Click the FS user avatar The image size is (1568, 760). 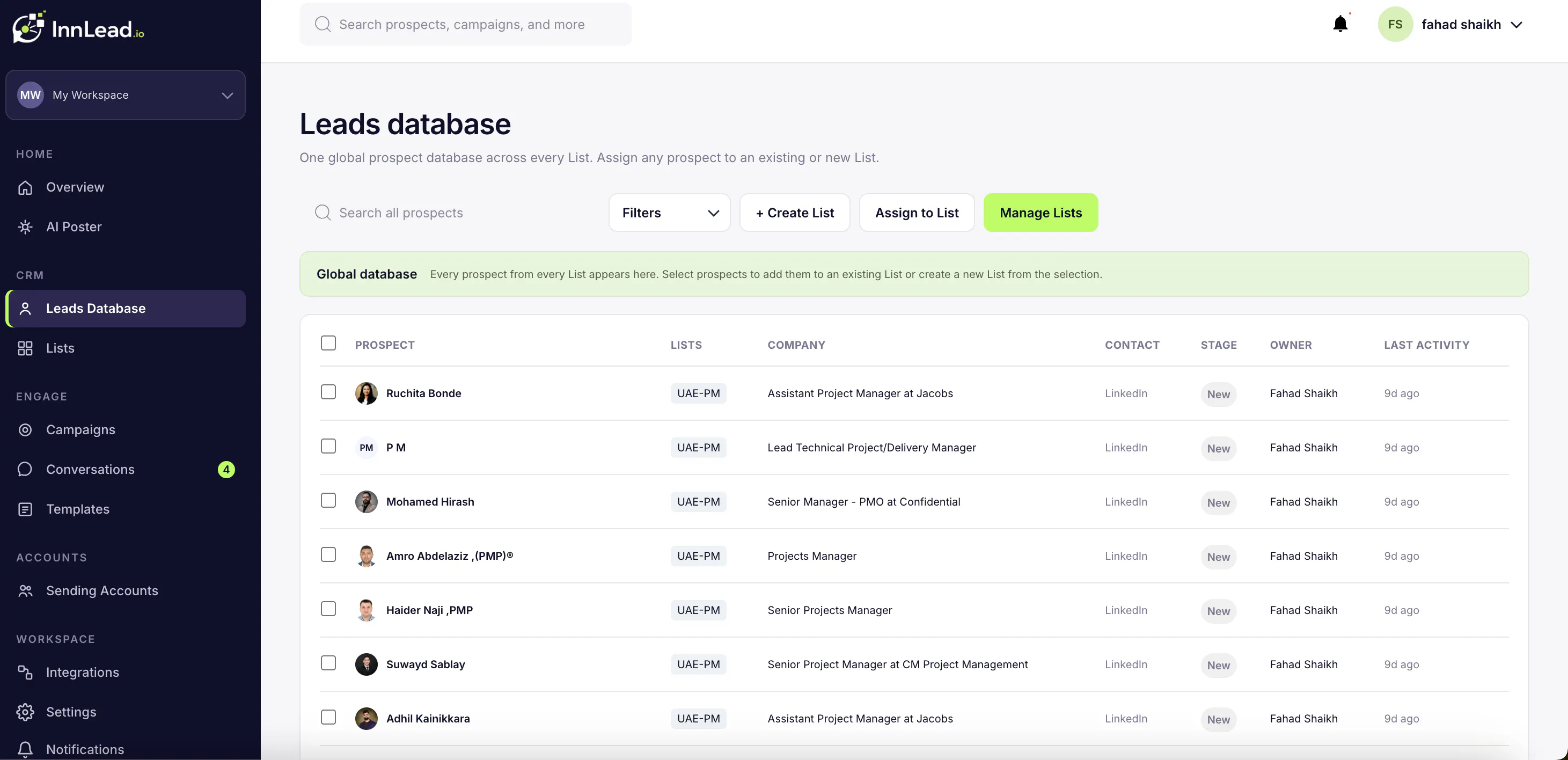(x=1395, y=24)
